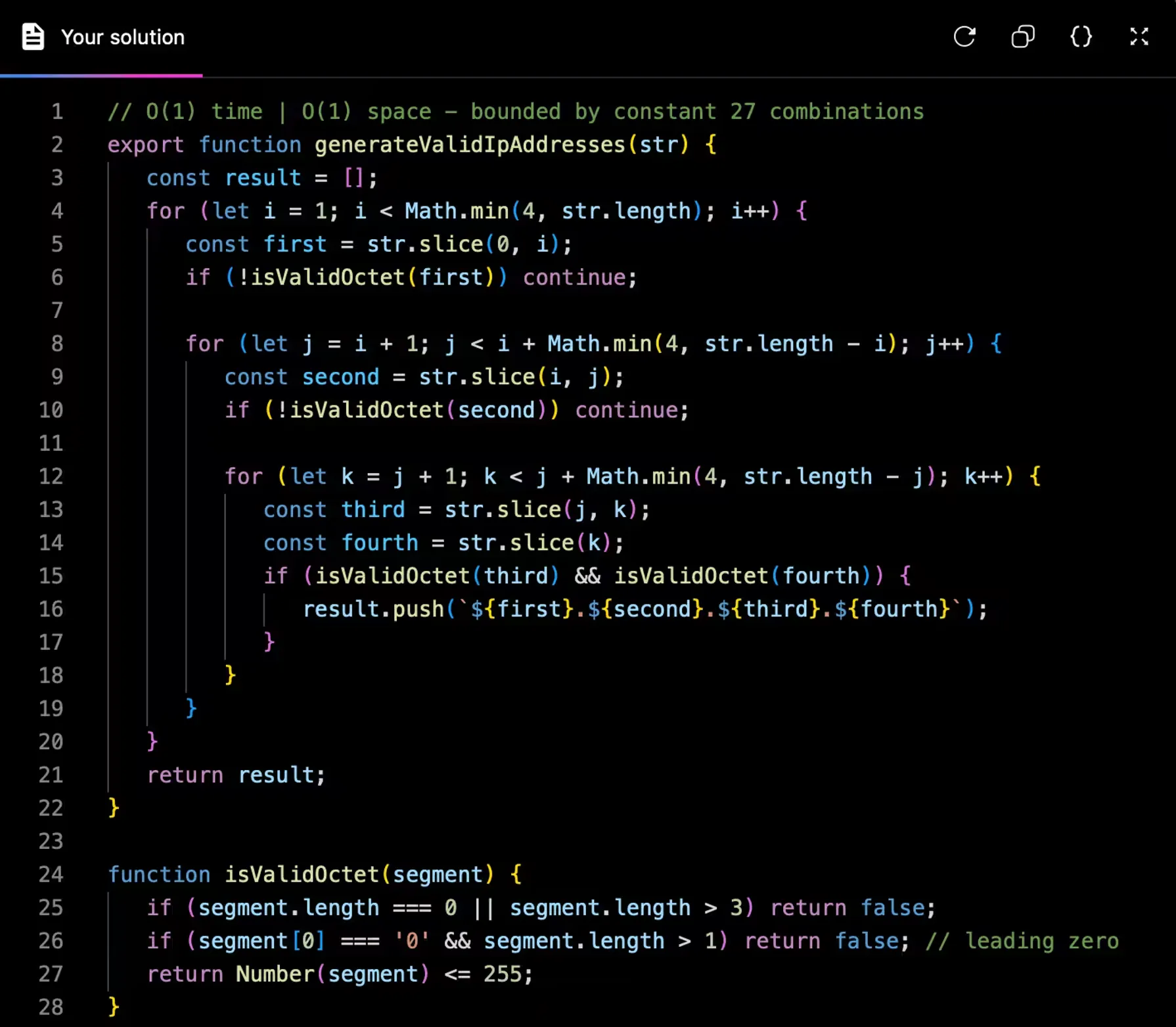Click the document file icon

(x=33, y=37)
